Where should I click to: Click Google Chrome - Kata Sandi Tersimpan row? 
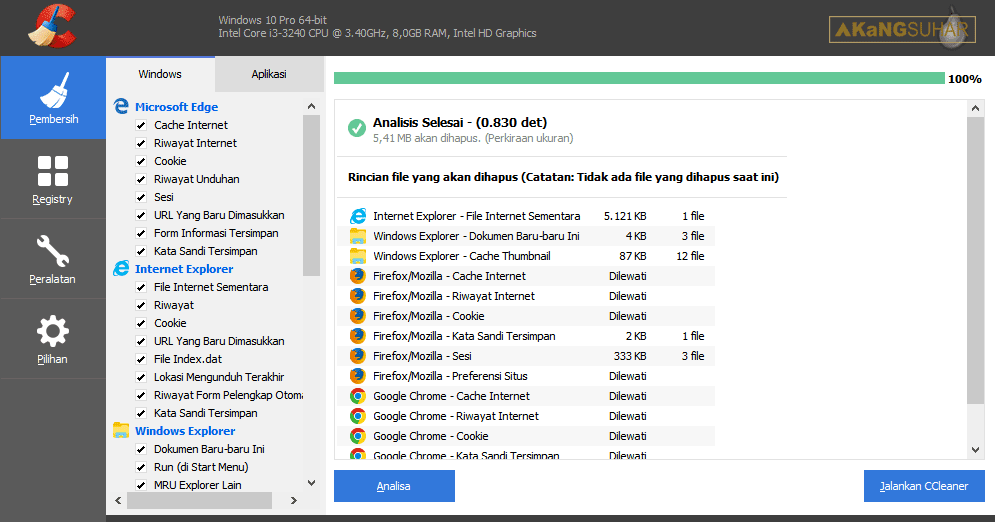[x=525, y=454]
